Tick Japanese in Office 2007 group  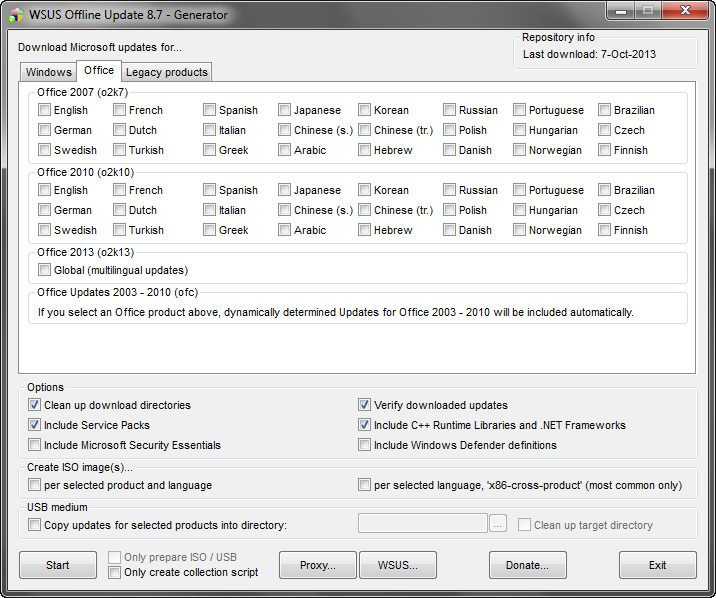pyautogui.click(x=284, y=110)
